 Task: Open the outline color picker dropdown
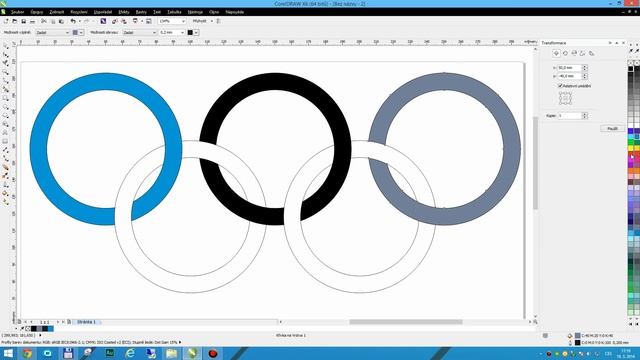[x=196, y=32]
